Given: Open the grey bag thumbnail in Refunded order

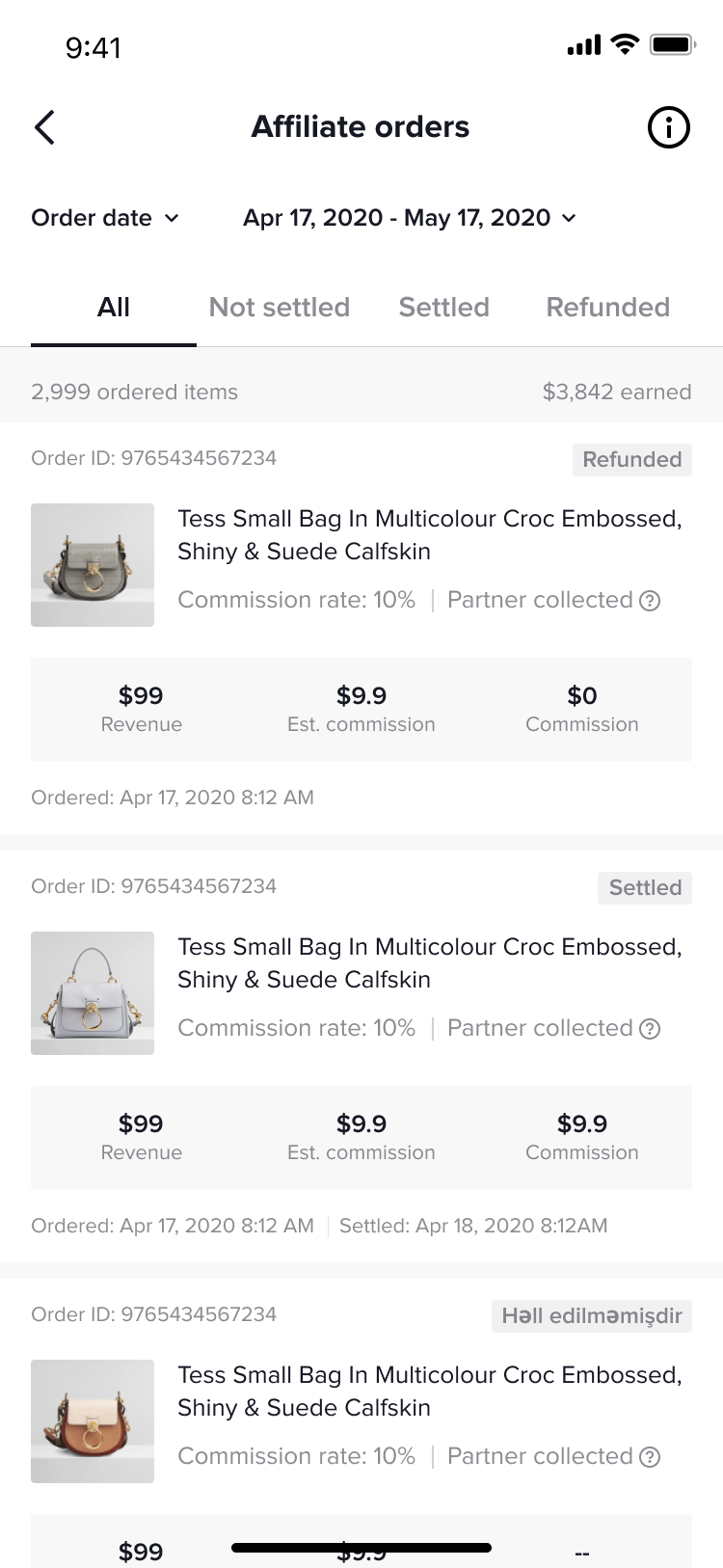Looking at the screenshot, I should coord(93,565).
